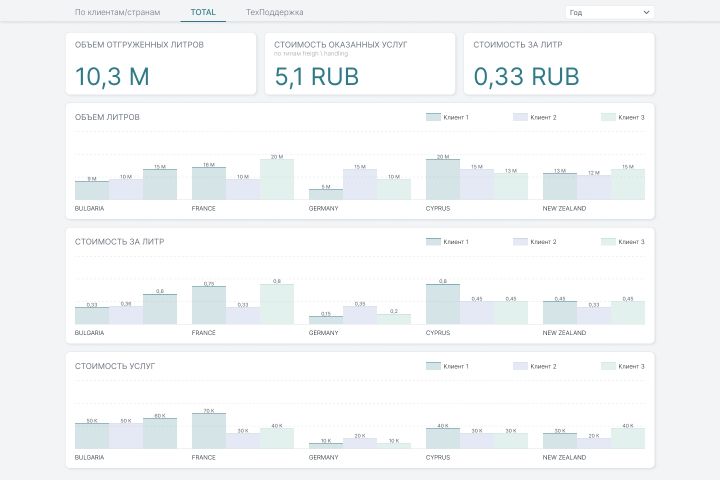This screenshot has height=480, width=720.
Task: Click the Стоимость за литр 0,33 RUB card
Action: tap(559, 64)
